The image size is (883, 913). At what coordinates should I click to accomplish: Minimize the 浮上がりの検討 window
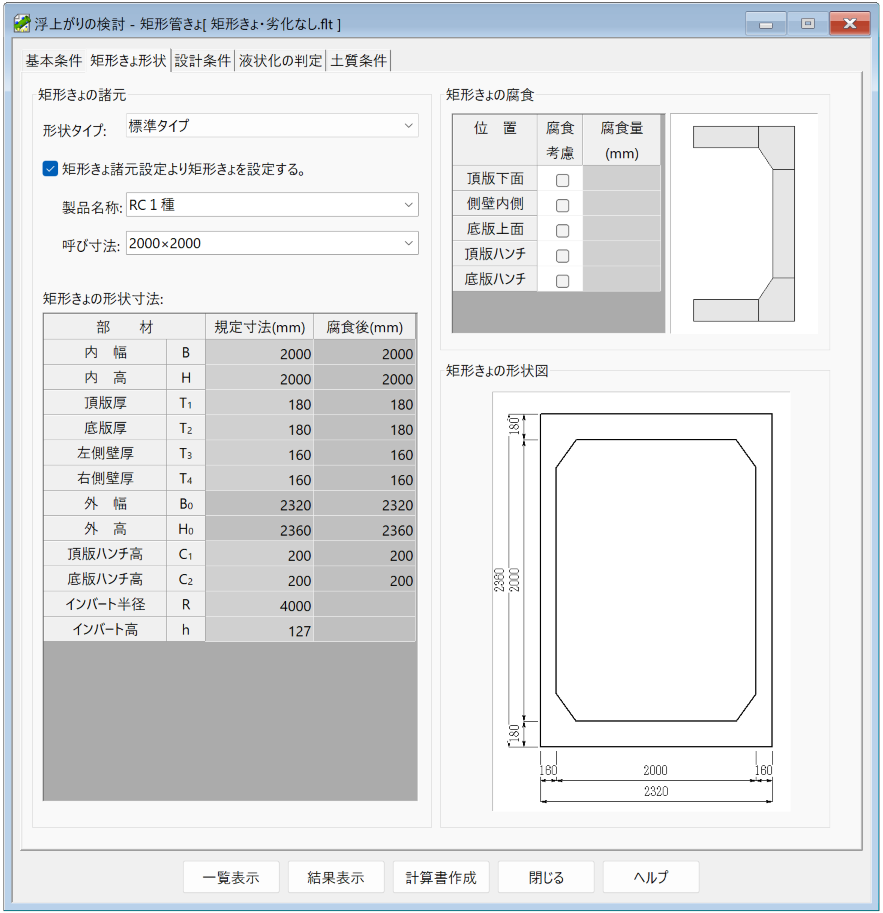click(766, 24)
